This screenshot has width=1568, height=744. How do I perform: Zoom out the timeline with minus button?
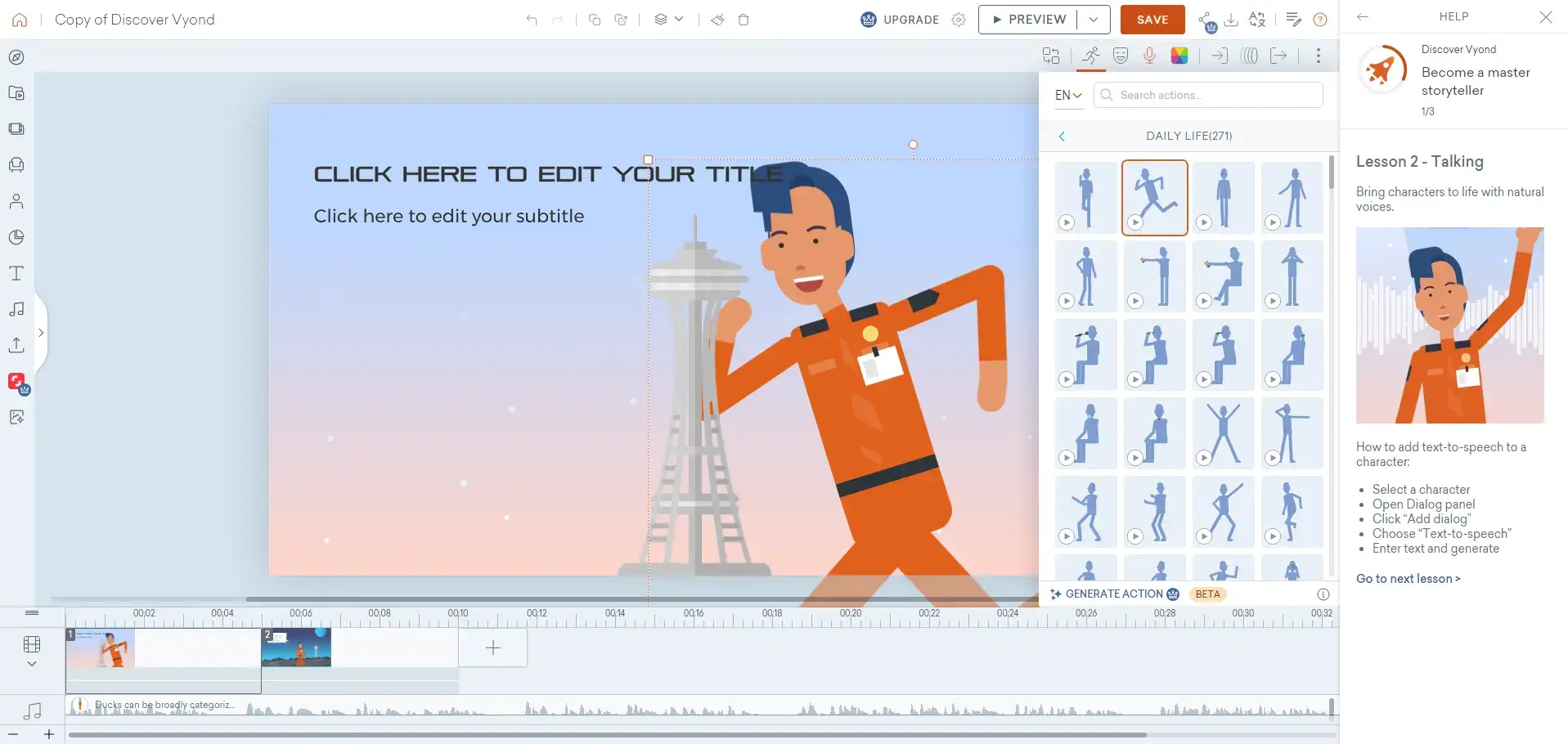click(13, 734)
